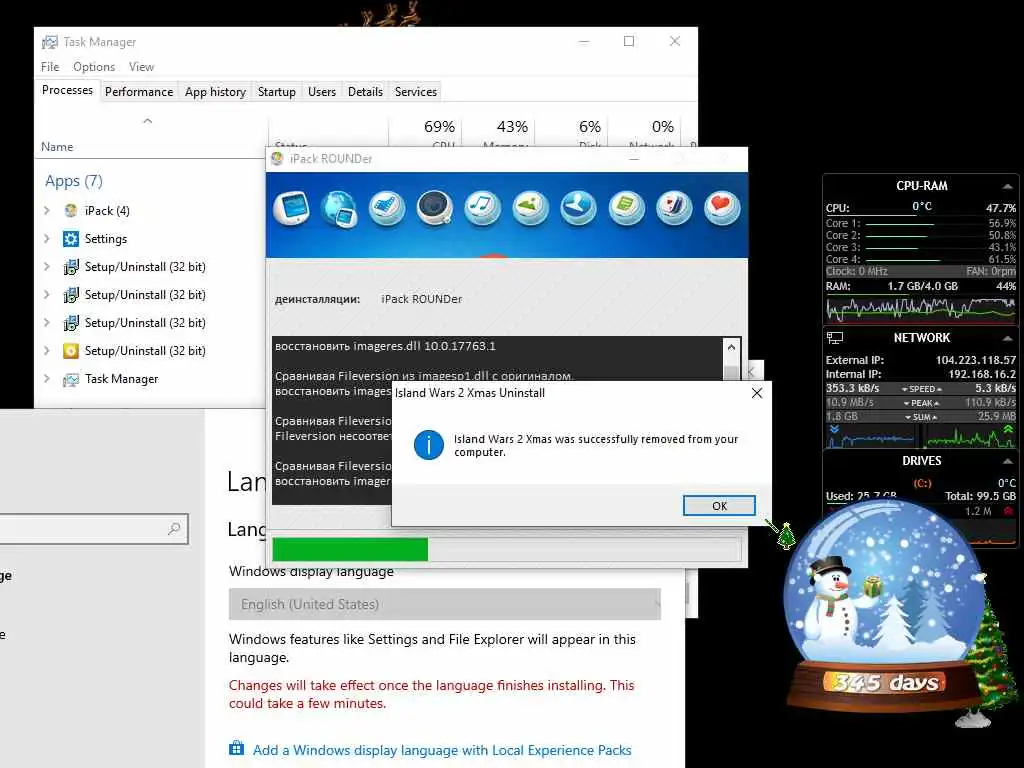Click the store icon beside Local Experience Packs link
The height and width of the screenshot is (768, 1024).
pyautogui.click(x=236, y=748)
